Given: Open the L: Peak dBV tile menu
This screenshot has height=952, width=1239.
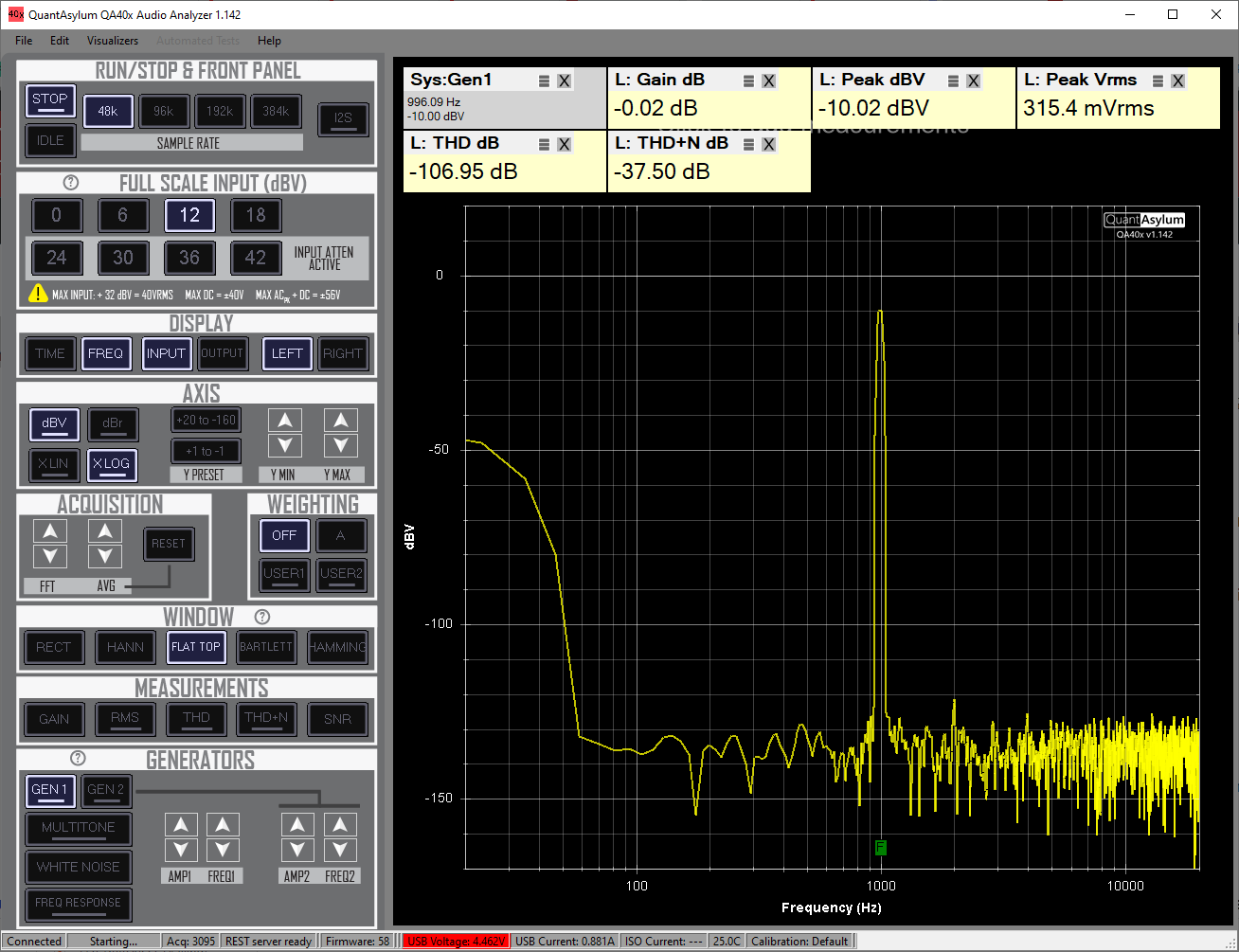Looking at the screenshot, I should tap(953, 81).
